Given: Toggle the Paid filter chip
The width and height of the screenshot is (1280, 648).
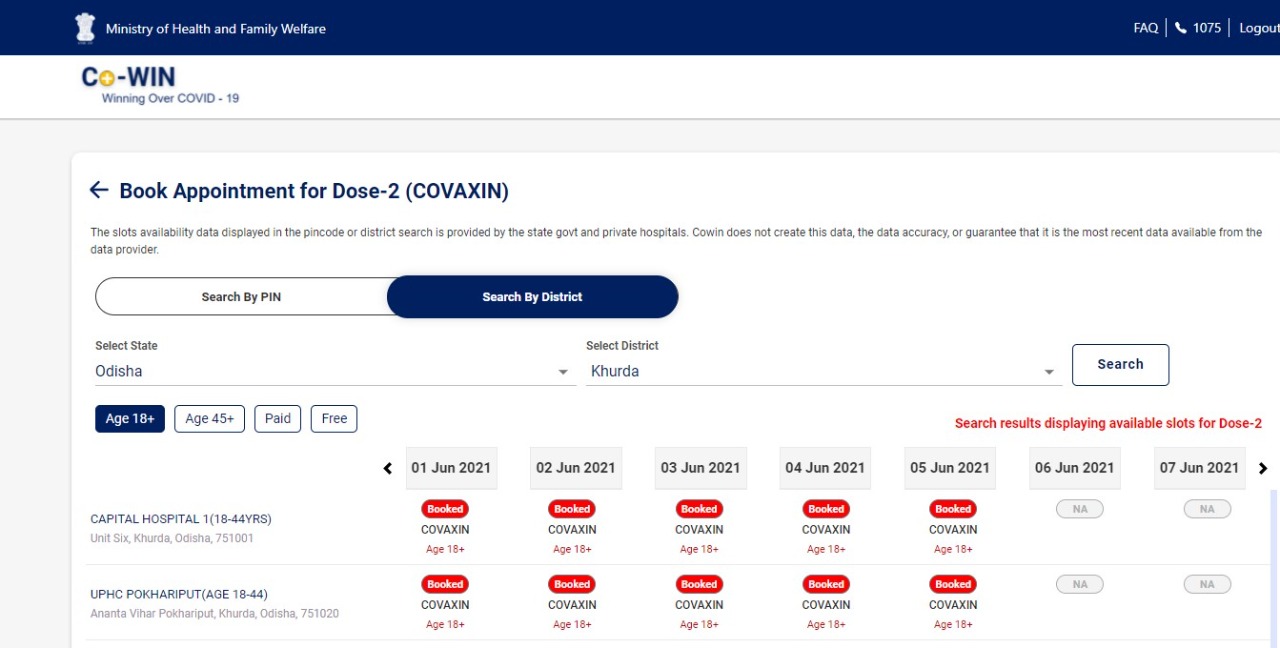Looking at the screenshot, I should pyautogui.click(x=278, y=419).
